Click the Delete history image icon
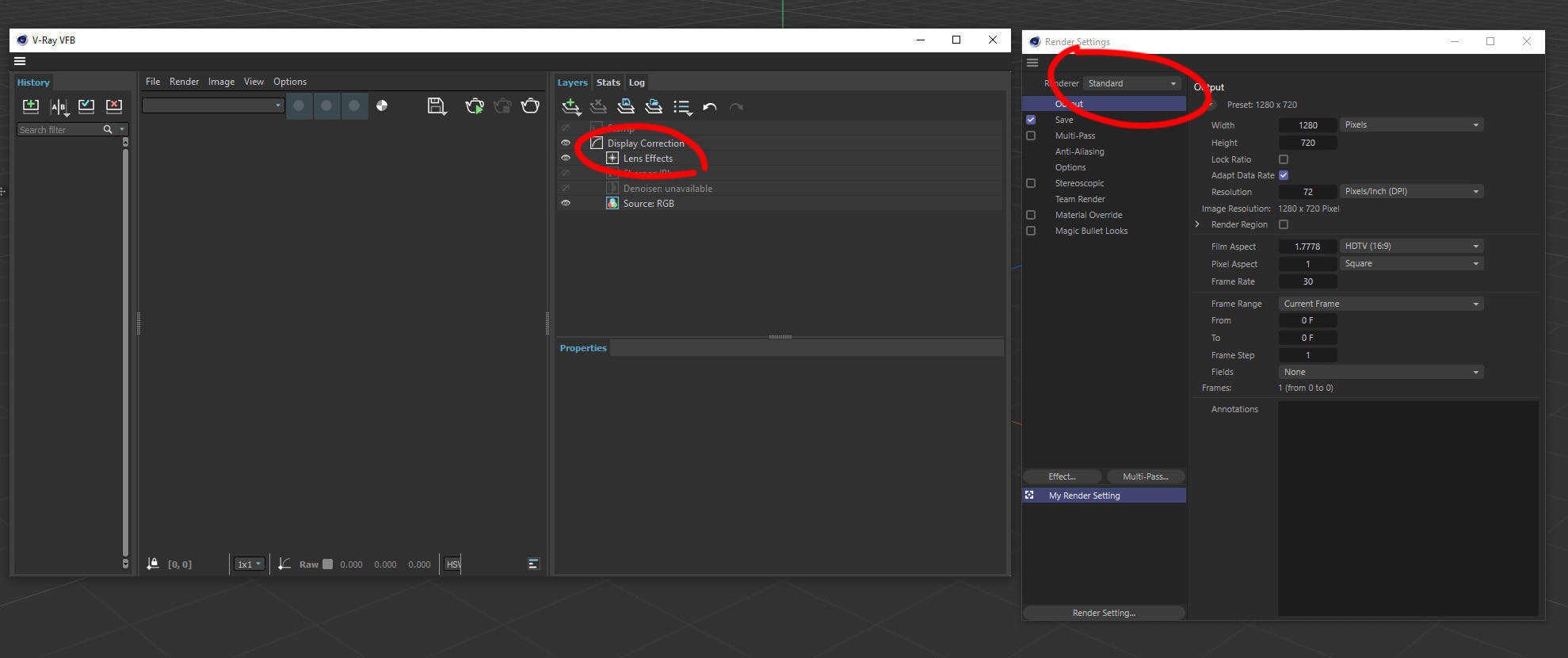 pyautogui.click(x=114, y=105)
